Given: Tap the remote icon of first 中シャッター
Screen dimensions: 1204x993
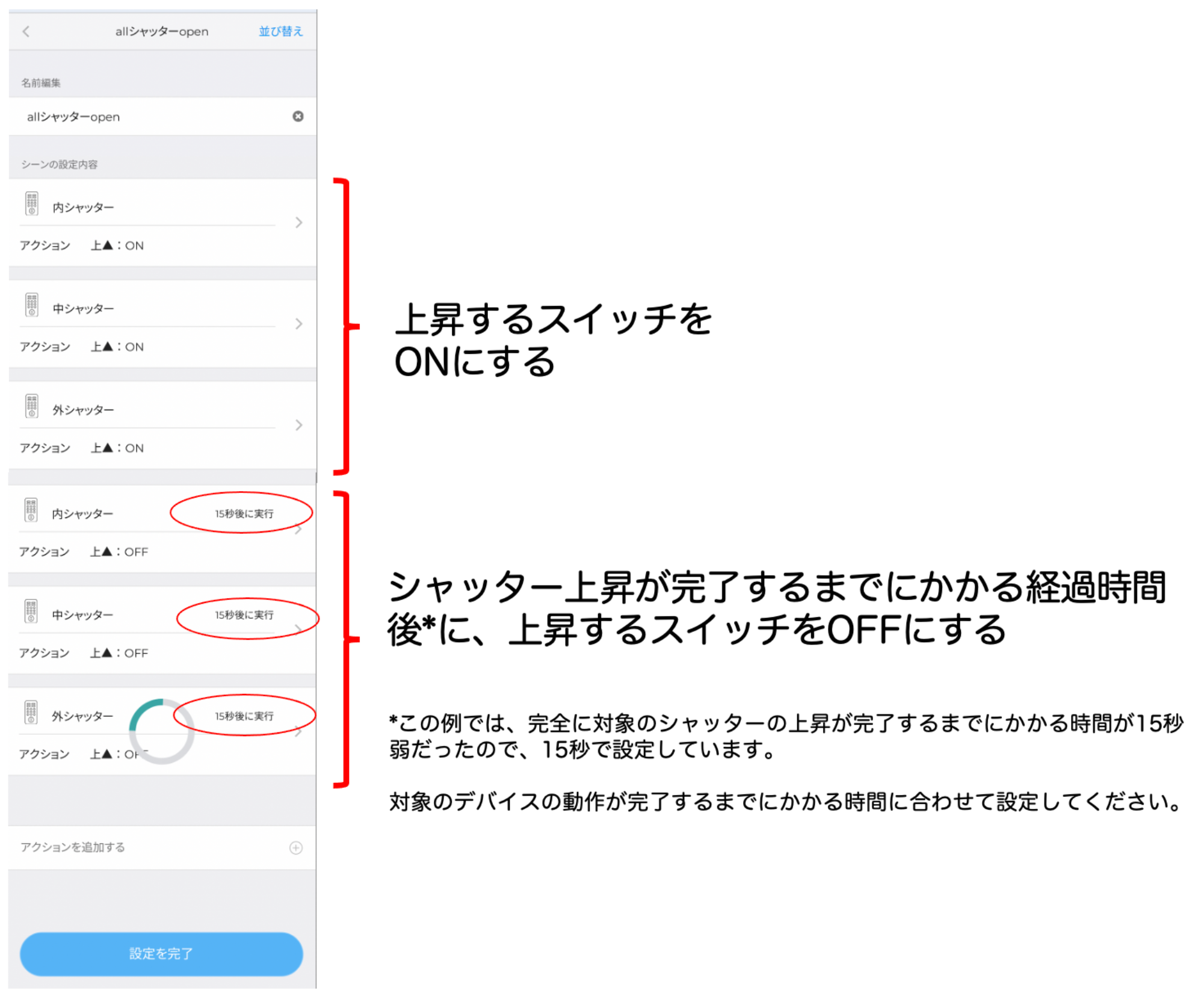Looking at the screenshot, I should (x=32, y=305).
